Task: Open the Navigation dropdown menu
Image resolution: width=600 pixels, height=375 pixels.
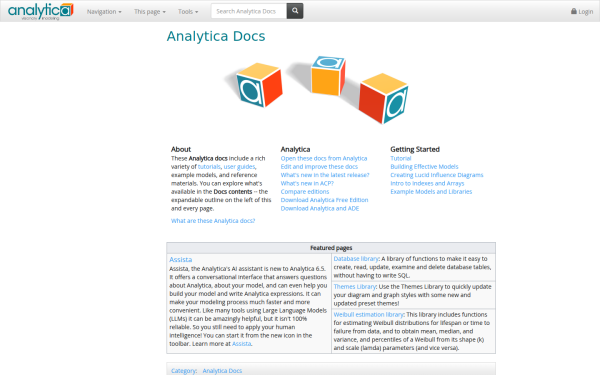Action: [104, 11]
